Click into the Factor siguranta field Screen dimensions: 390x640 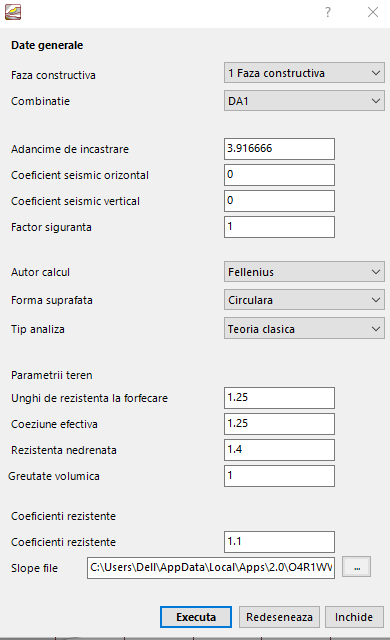pyautogui.click(x=279, y=227)
